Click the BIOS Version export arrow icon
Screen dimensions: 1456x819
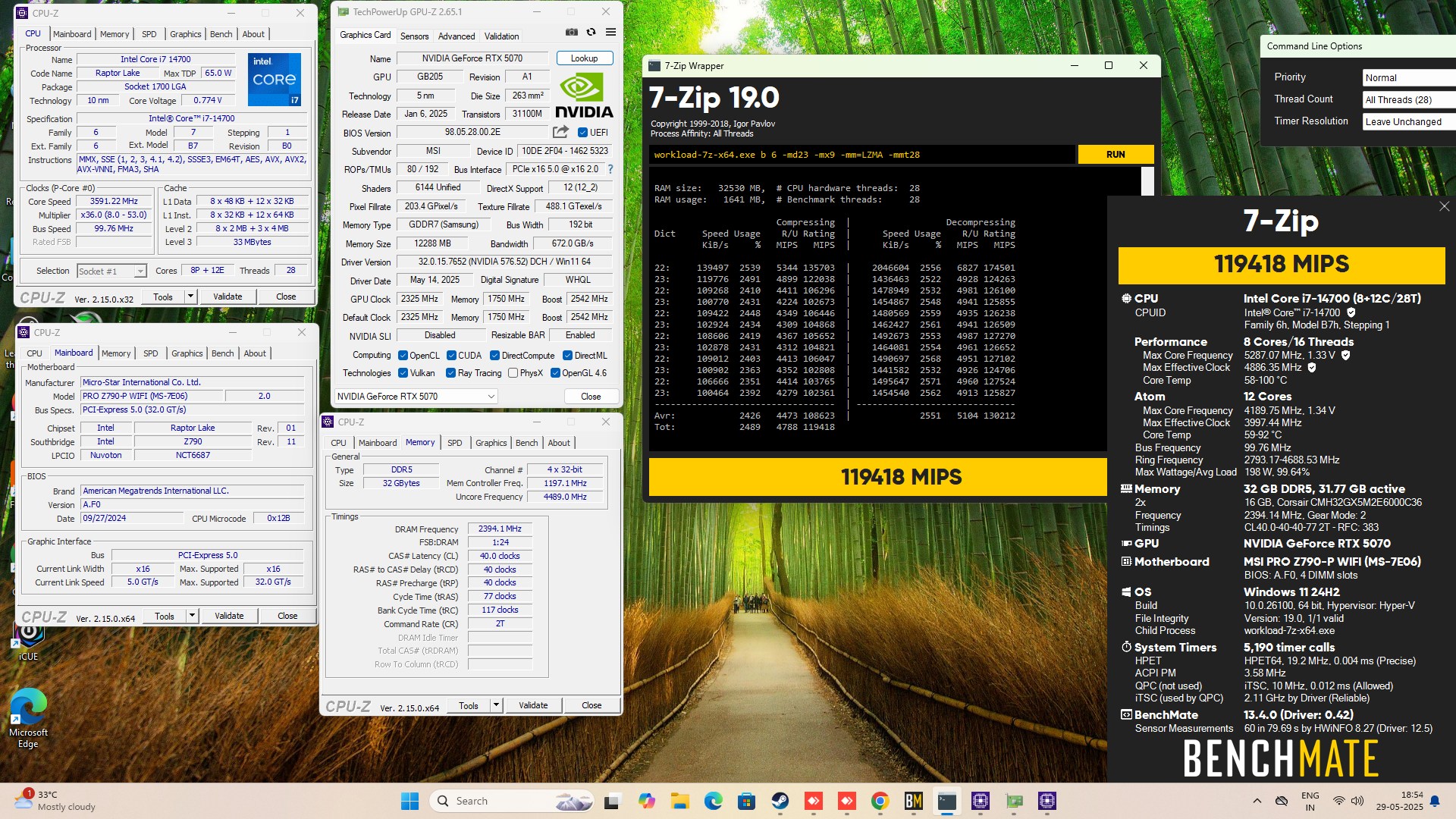coord(561,132)
